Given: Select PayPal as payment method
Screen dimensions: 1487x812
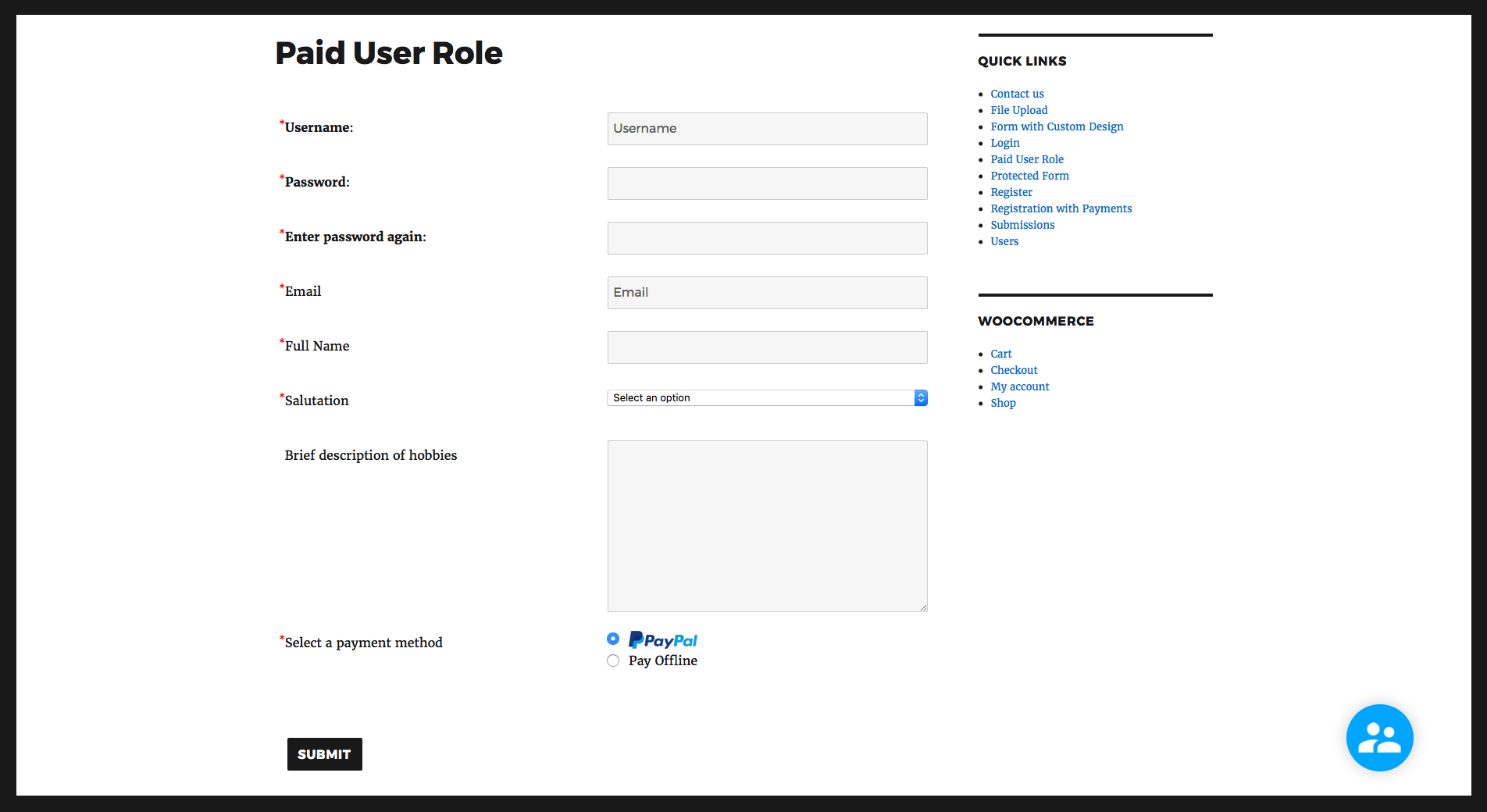Looking at the screenshot, I should (x=612, y=638).
